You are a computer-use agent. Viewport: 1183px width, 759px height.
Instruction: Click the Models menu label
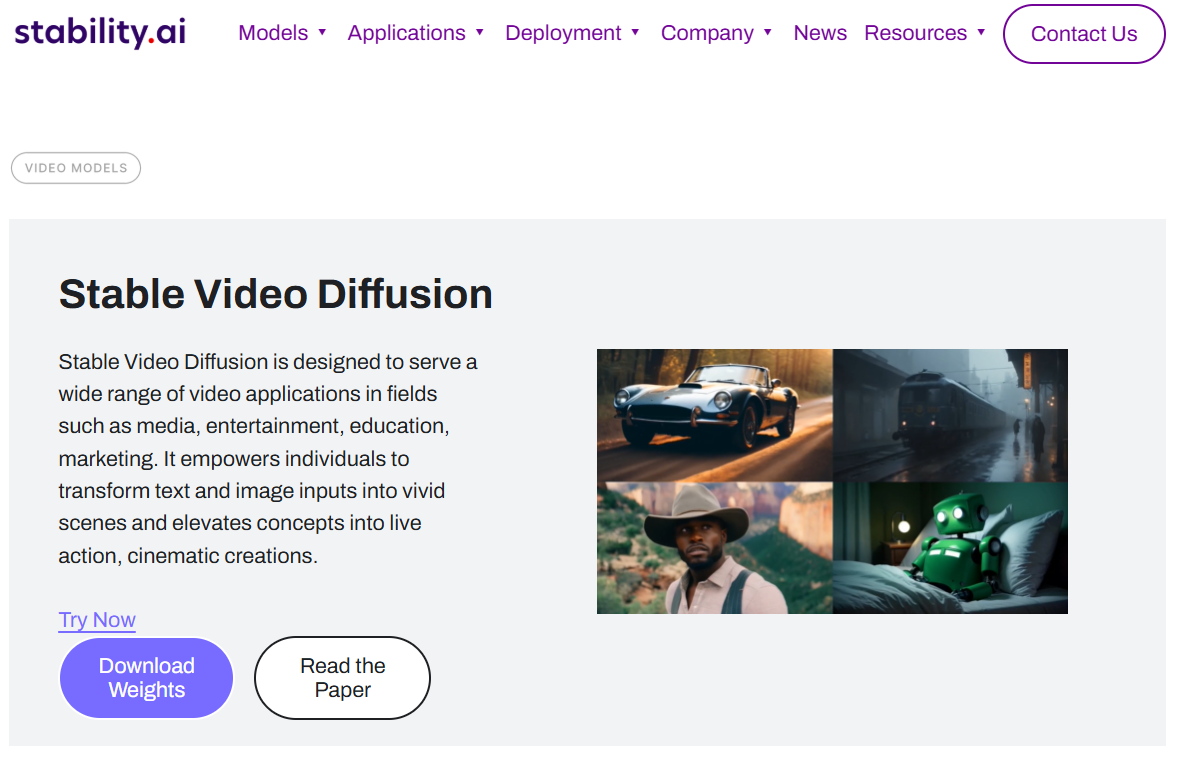(273, 32)
